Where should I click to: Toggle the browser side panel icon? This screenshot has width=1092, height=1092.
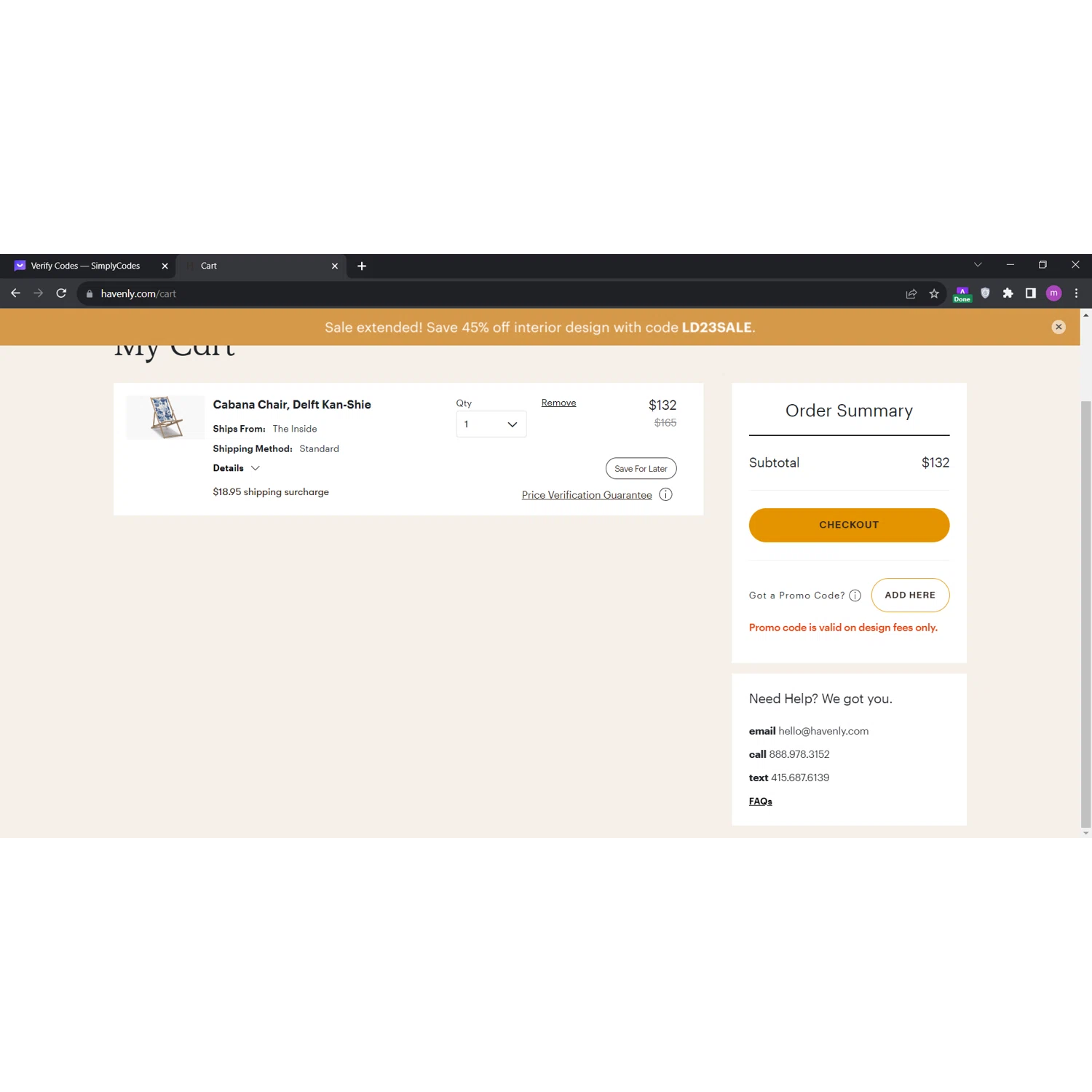tap(1030, 293)
